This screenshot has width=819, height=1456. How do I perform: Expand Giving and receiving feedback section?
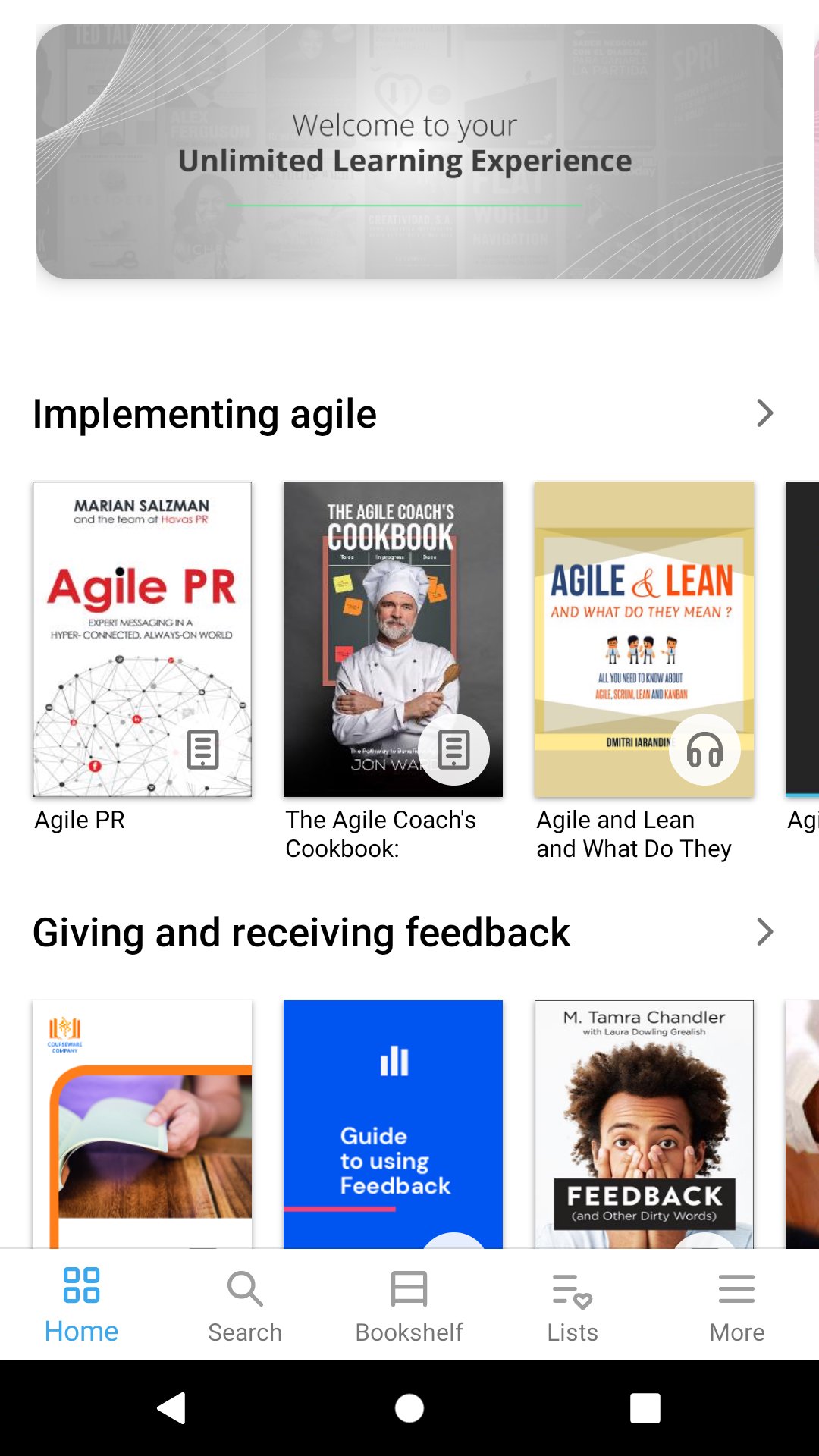(x=765, y=932)
